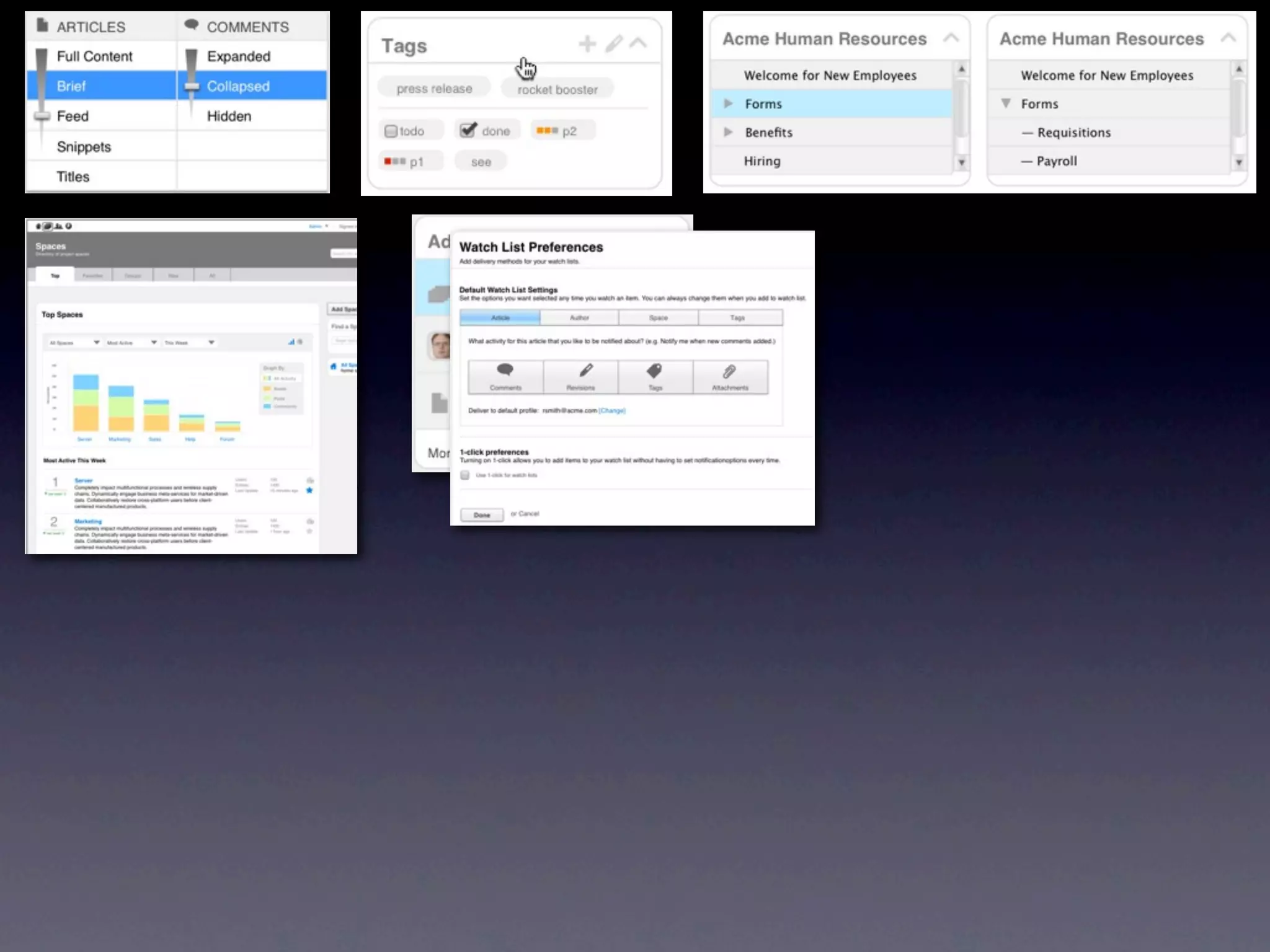Click the blue star next to Server
Viewport: 1270px width, 952px height.
point(309,490)
